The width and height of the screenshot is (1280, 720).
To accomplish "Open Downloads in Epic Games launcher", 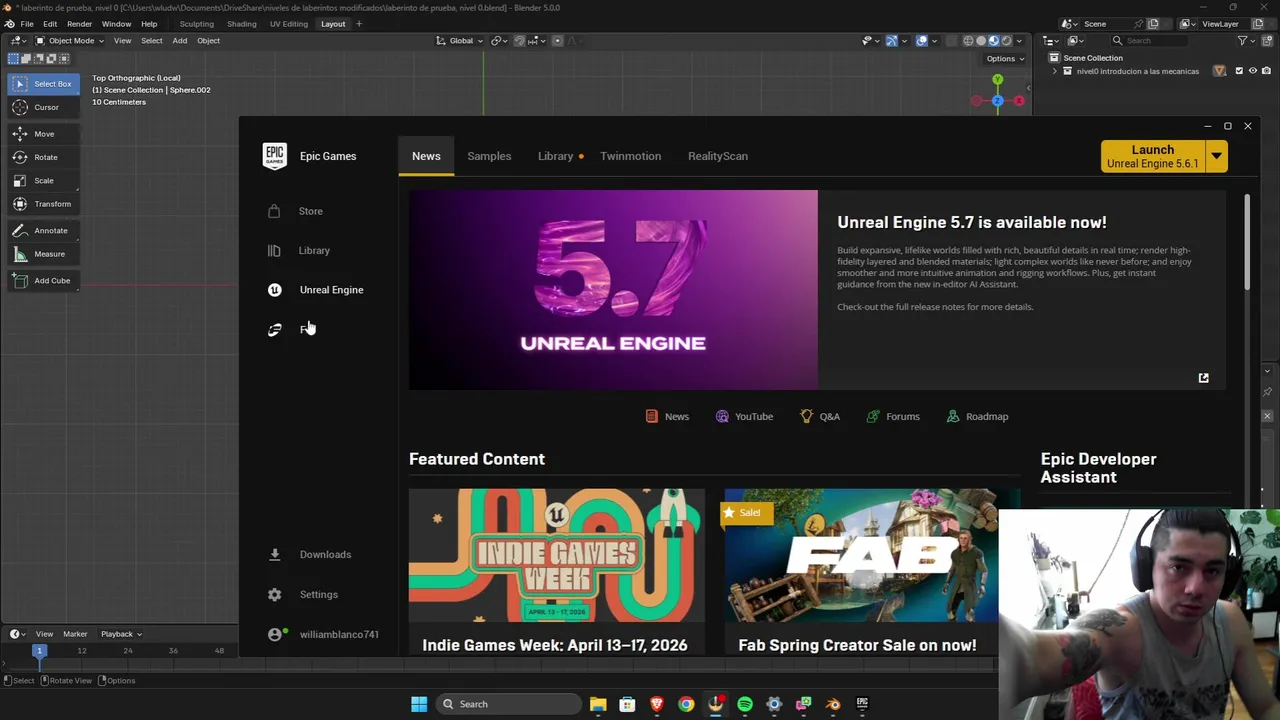I will [325, 554].
